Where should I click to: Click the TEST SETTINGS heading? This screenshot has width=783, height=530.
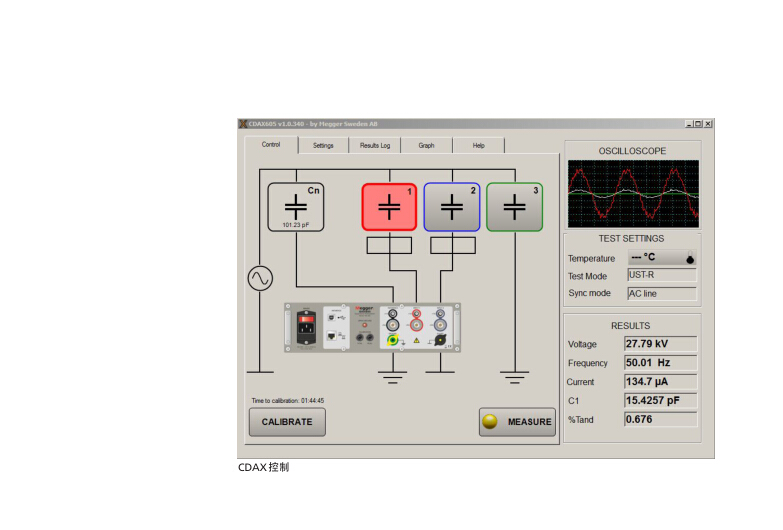pyautogui.click(x=631, y=239)
